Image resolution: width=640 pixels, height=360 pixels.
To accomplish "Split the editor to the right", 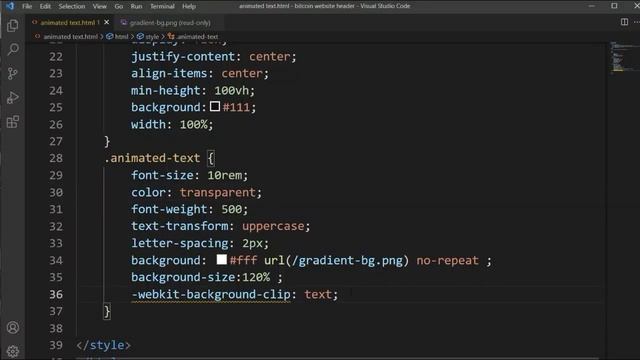I will point(624,22).
